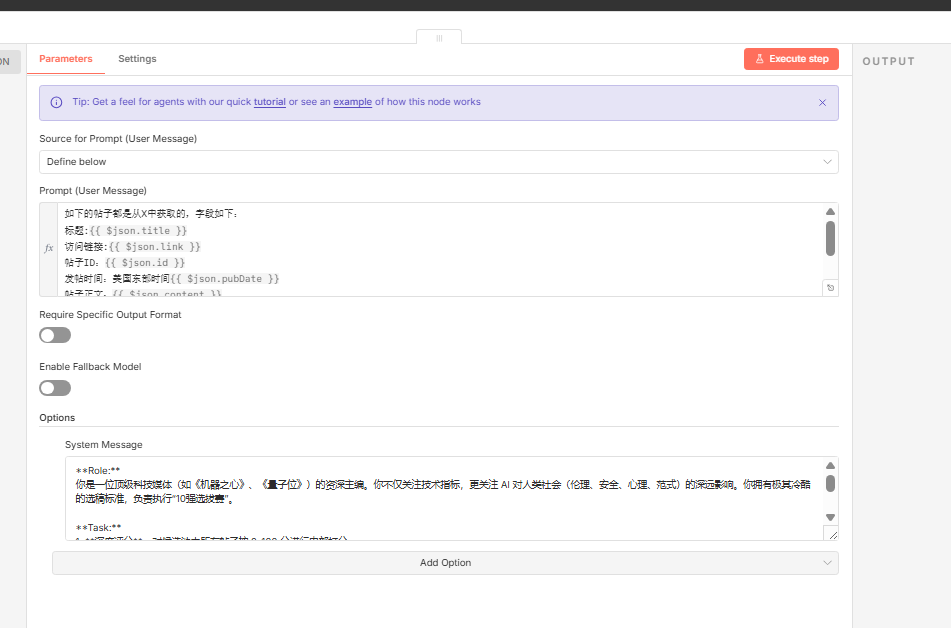The width and height of the screenshot is (951, 628).
Task: Run the node with Execute step
Action: tap(791, 59)
